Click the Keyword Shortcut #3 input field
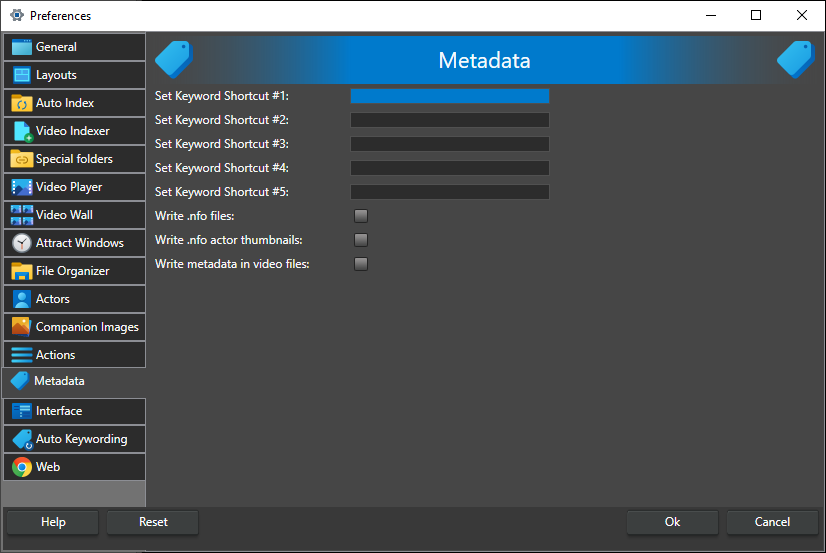 [x=449, y=144]
